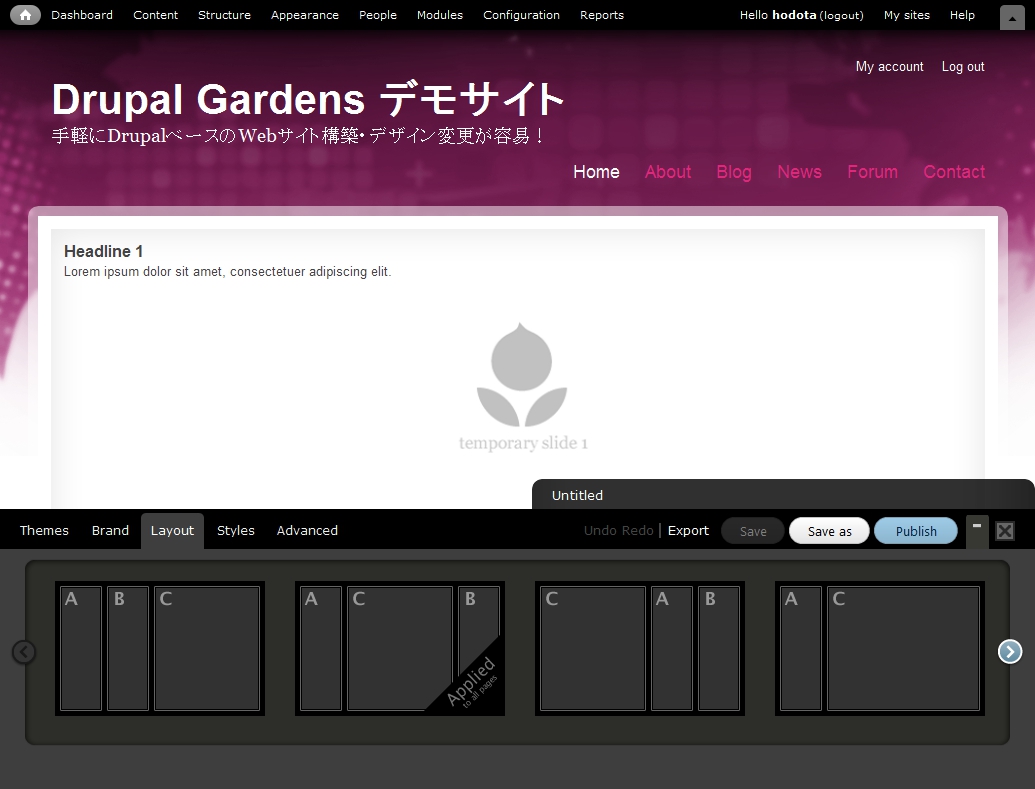This screenshot has height=789, width=1035.
Task: Open the Content admin menu
Action: point(155,15)
